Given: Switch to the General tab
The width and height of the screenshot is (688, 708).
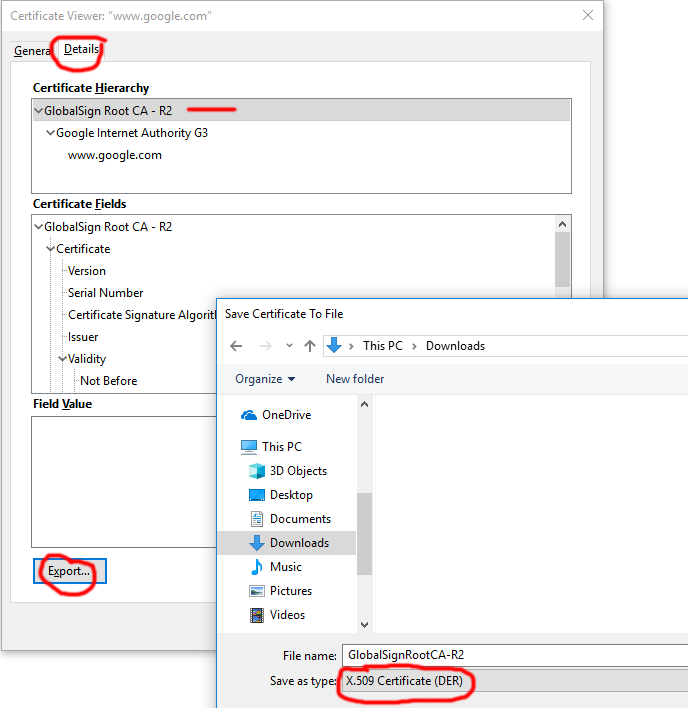Looking at the screenshot, I should 32,51.
